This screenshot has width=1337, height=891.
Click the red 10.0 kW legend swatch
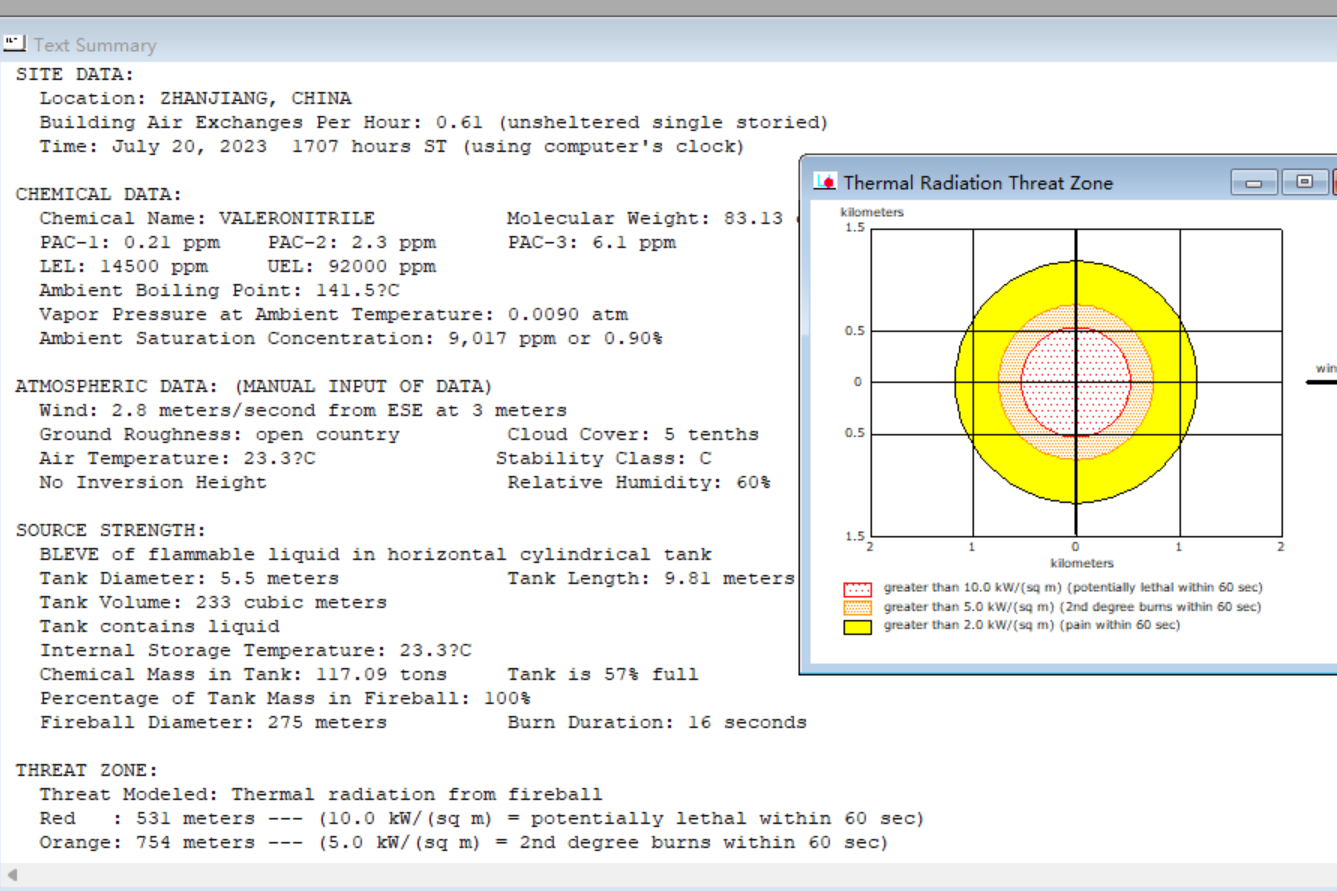pos(857,589)
